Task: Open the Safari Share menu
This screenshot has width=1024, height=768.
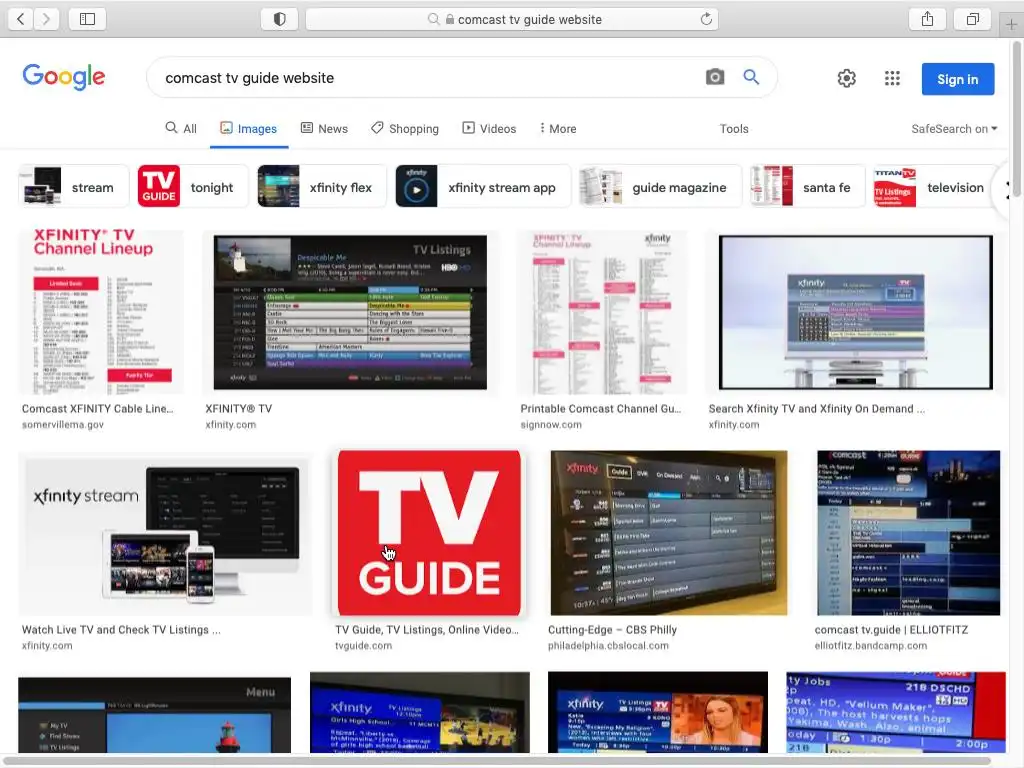Action: coord(927,19)
